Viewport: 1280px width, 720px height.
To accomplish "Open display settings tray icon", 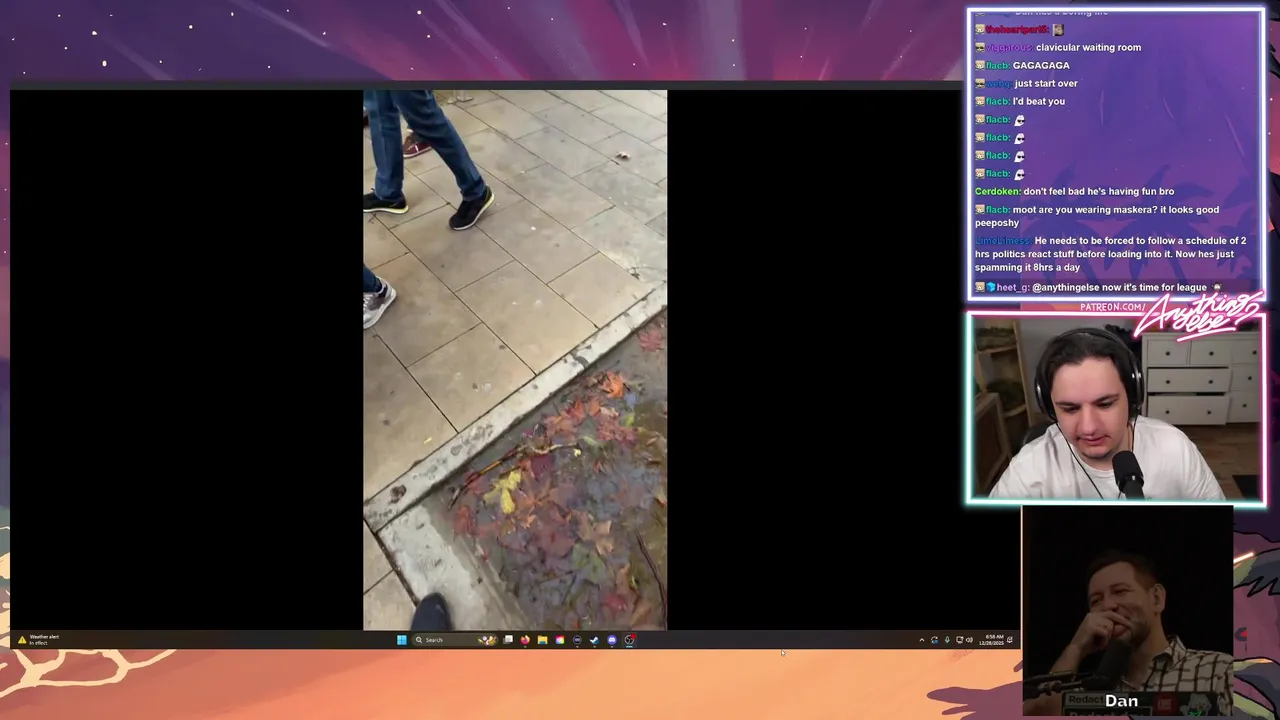I will click(x=959, y=640).
